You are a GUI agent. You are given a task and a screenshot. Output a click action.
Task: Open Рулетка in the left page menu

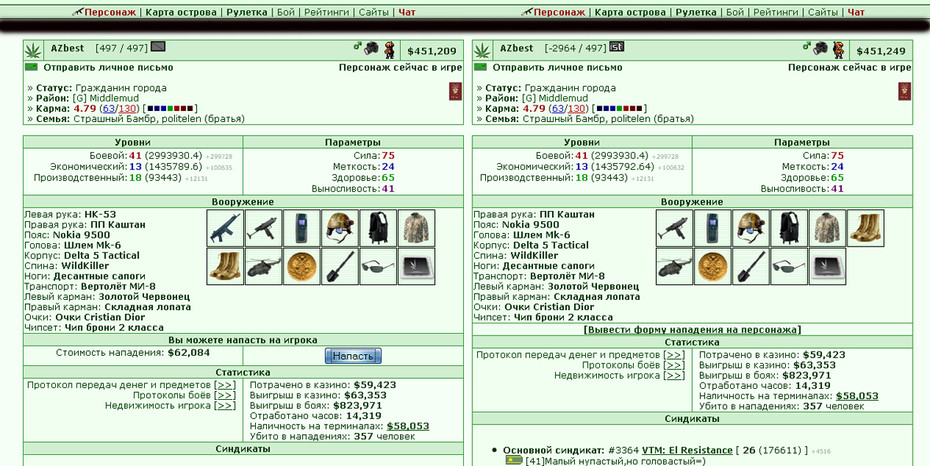pyautogui.click(x=247, y=12)
